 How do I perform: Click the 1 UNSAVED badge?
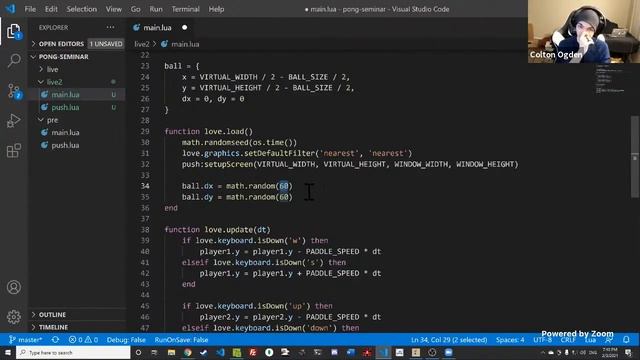point(106,44)
